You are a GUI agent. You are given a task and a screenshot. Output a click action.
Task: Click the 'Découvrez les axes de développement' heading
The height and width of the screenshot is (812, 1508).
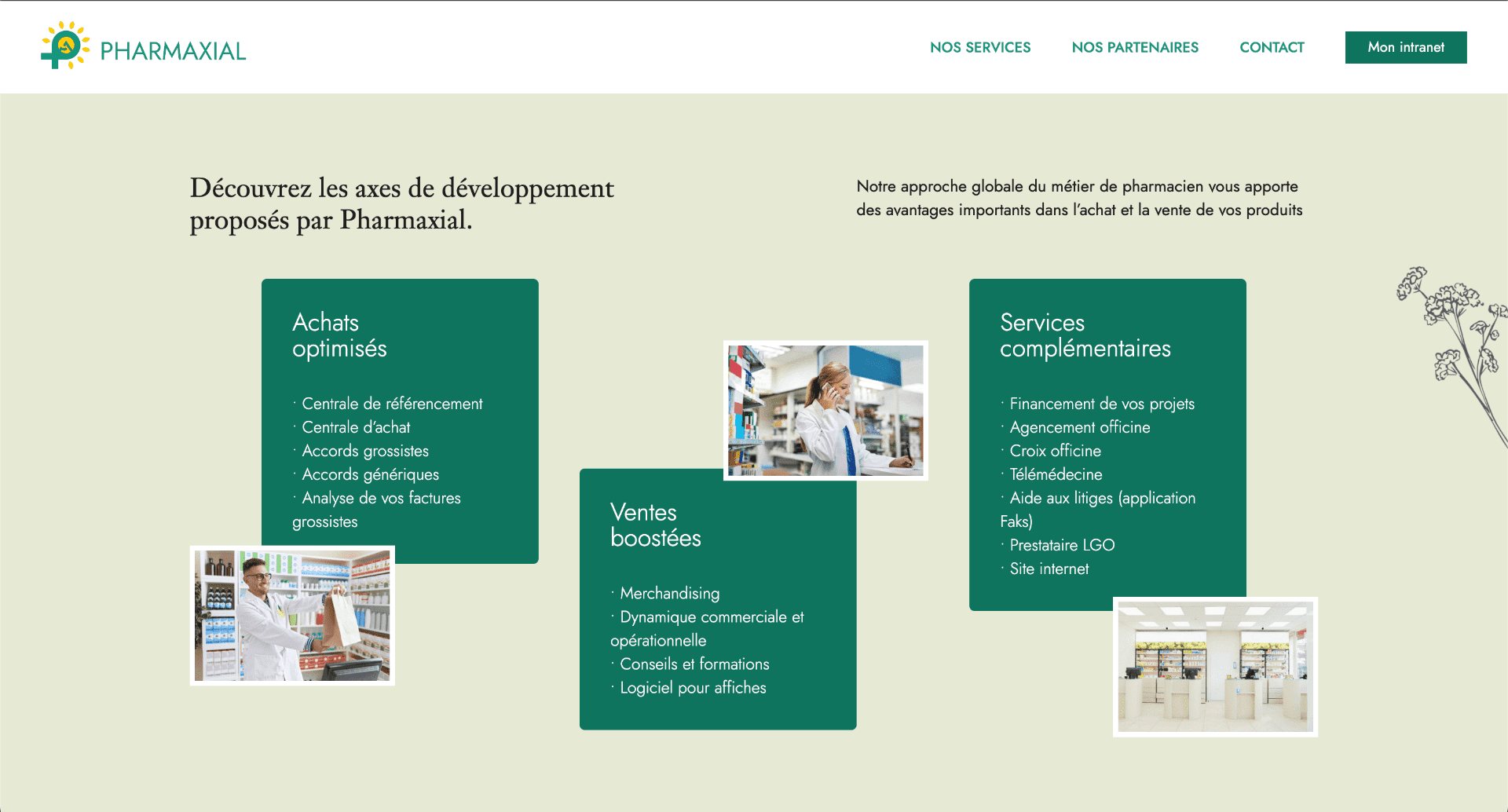coord(401,204)
